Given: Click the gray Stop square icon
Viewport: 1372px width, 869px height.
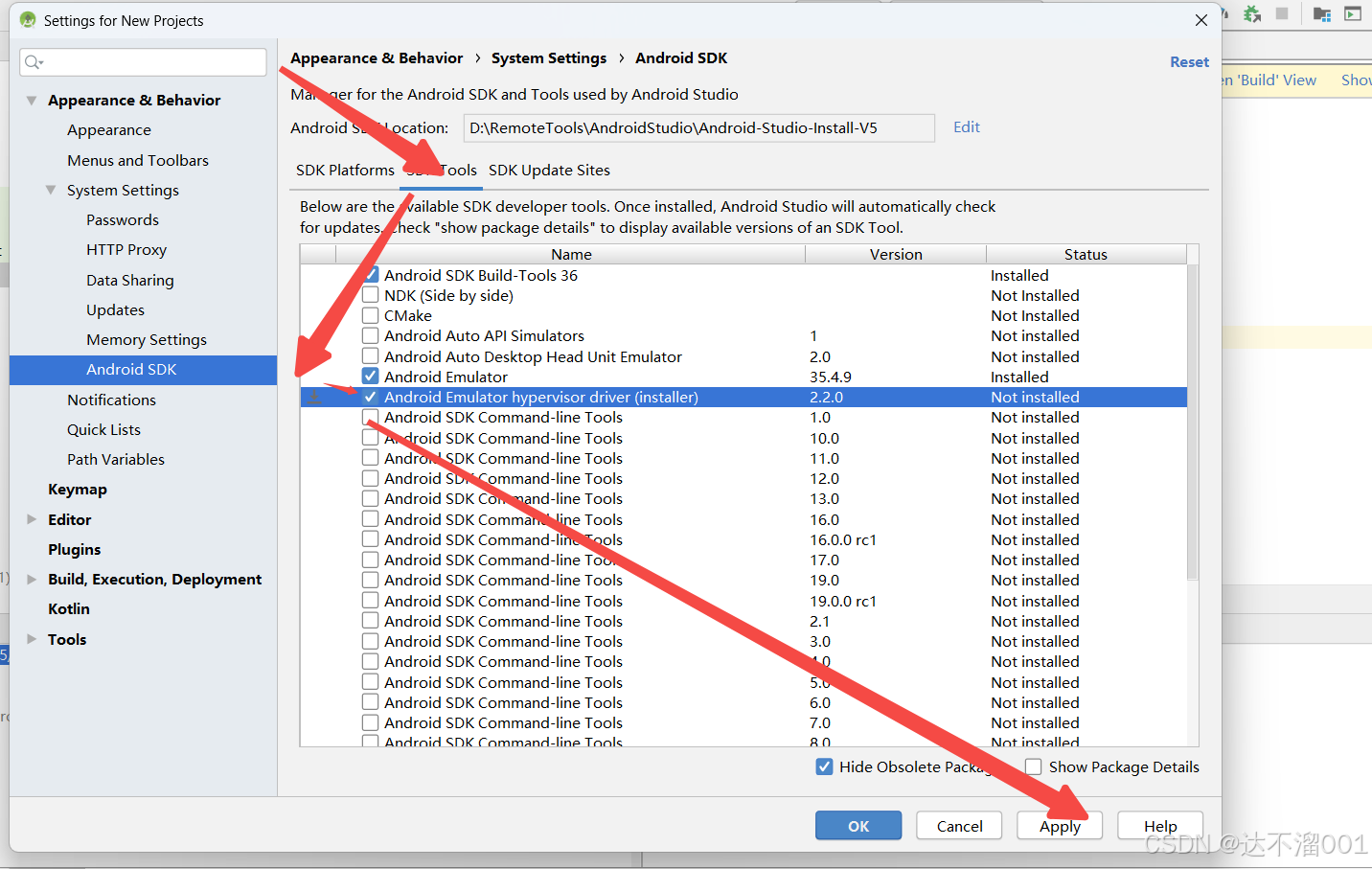Looking at the screenshot, I should (1282, 13).
